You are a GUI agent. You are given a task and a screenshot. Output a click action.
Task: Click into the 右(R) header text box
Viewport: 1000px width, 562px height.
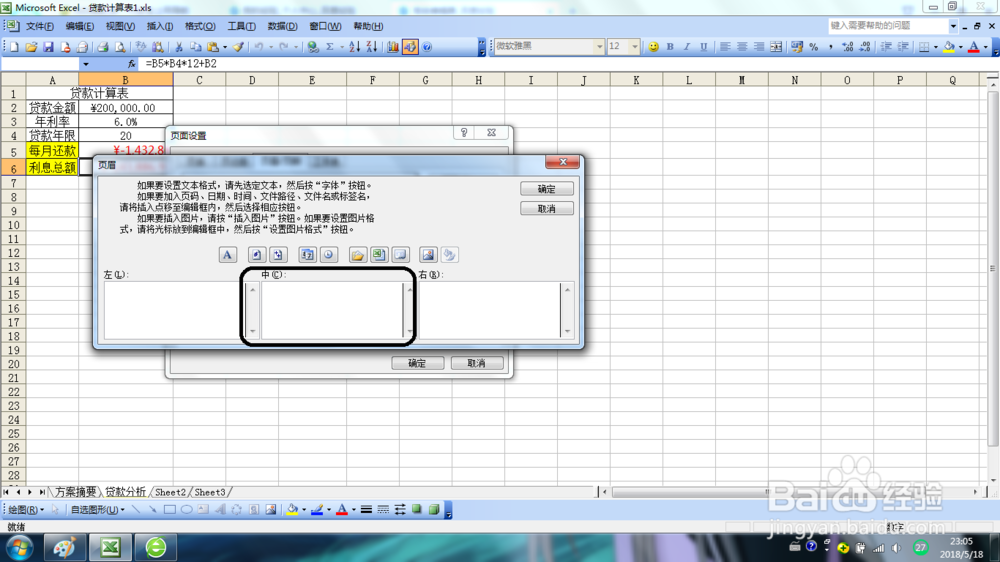489,310
